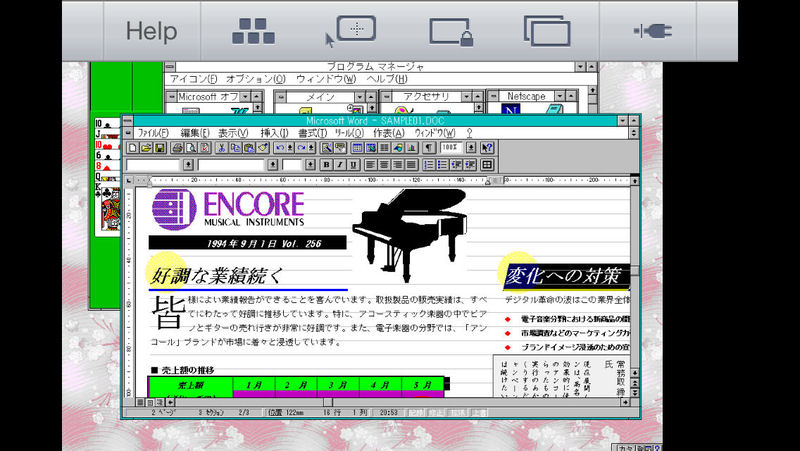Open 編集(E) menu in Word

[194, 133]
